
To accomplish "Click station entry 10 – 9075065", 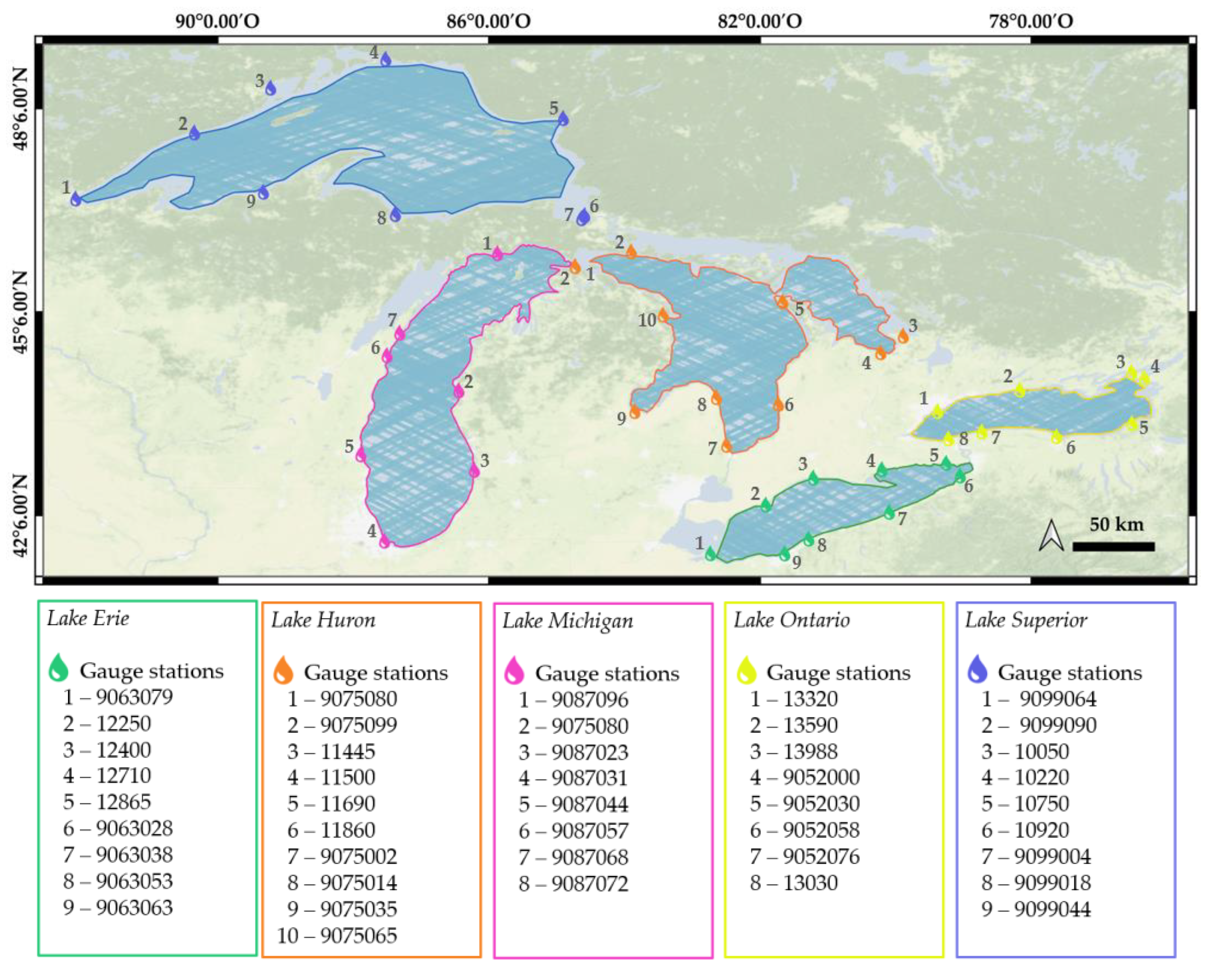I will point(337,936).
